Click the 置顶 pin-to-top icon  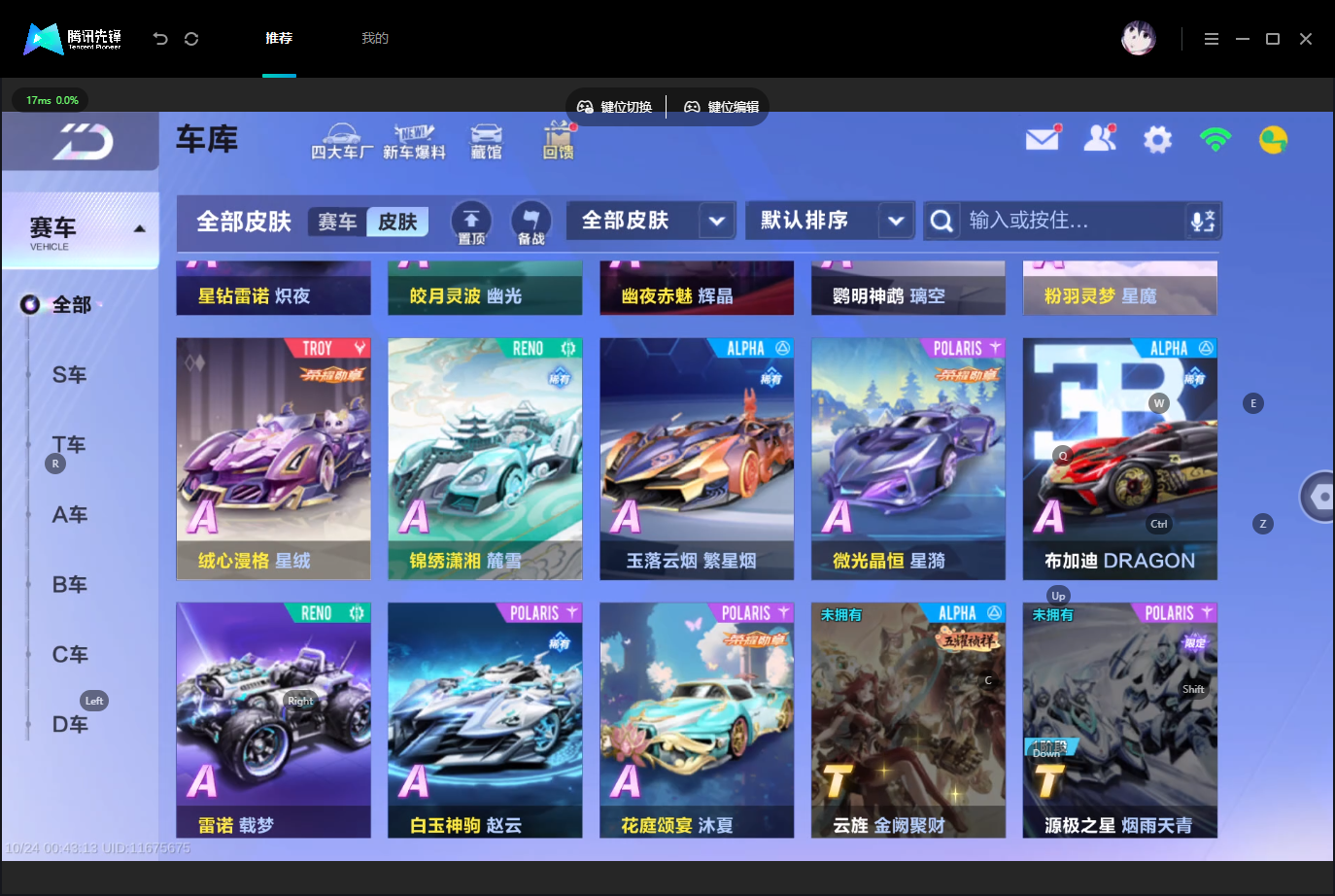click(x=471, y=223)
